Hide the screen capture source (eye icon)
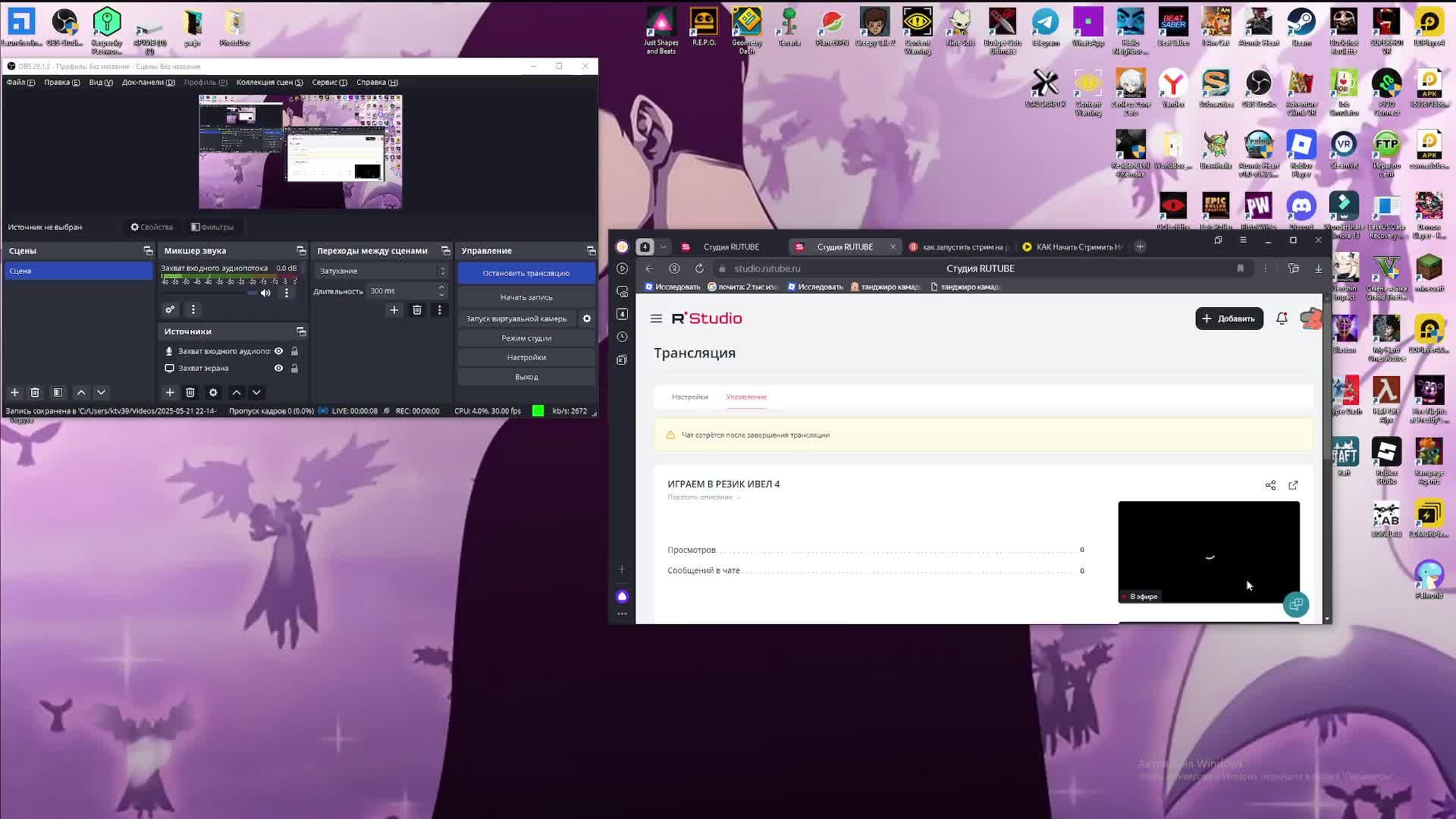Screen dimensions: 1456x819 point(278,368)
